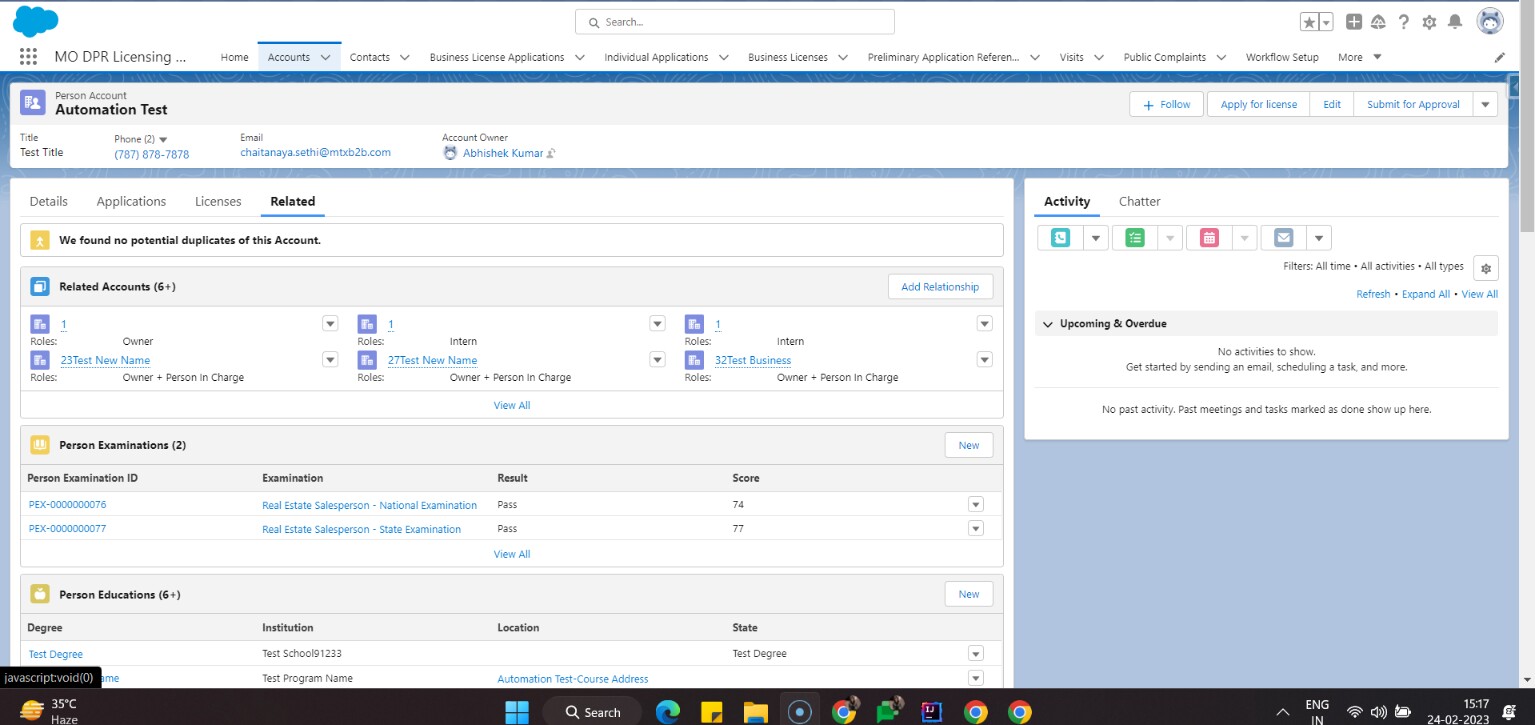Open the App Launcher grid icon

[x=27, y=56]
